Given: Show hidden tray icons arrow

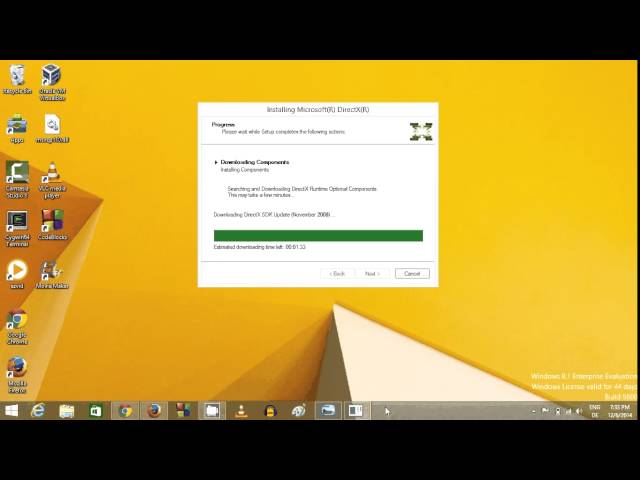Looking at the screenshot, I should 533,411.
